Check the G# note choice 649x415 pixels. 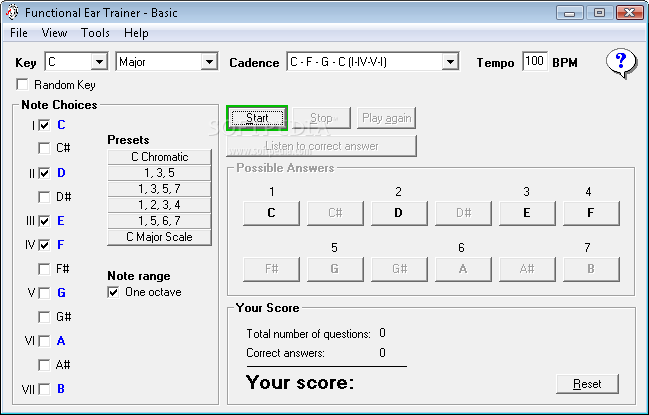point(44,317)
